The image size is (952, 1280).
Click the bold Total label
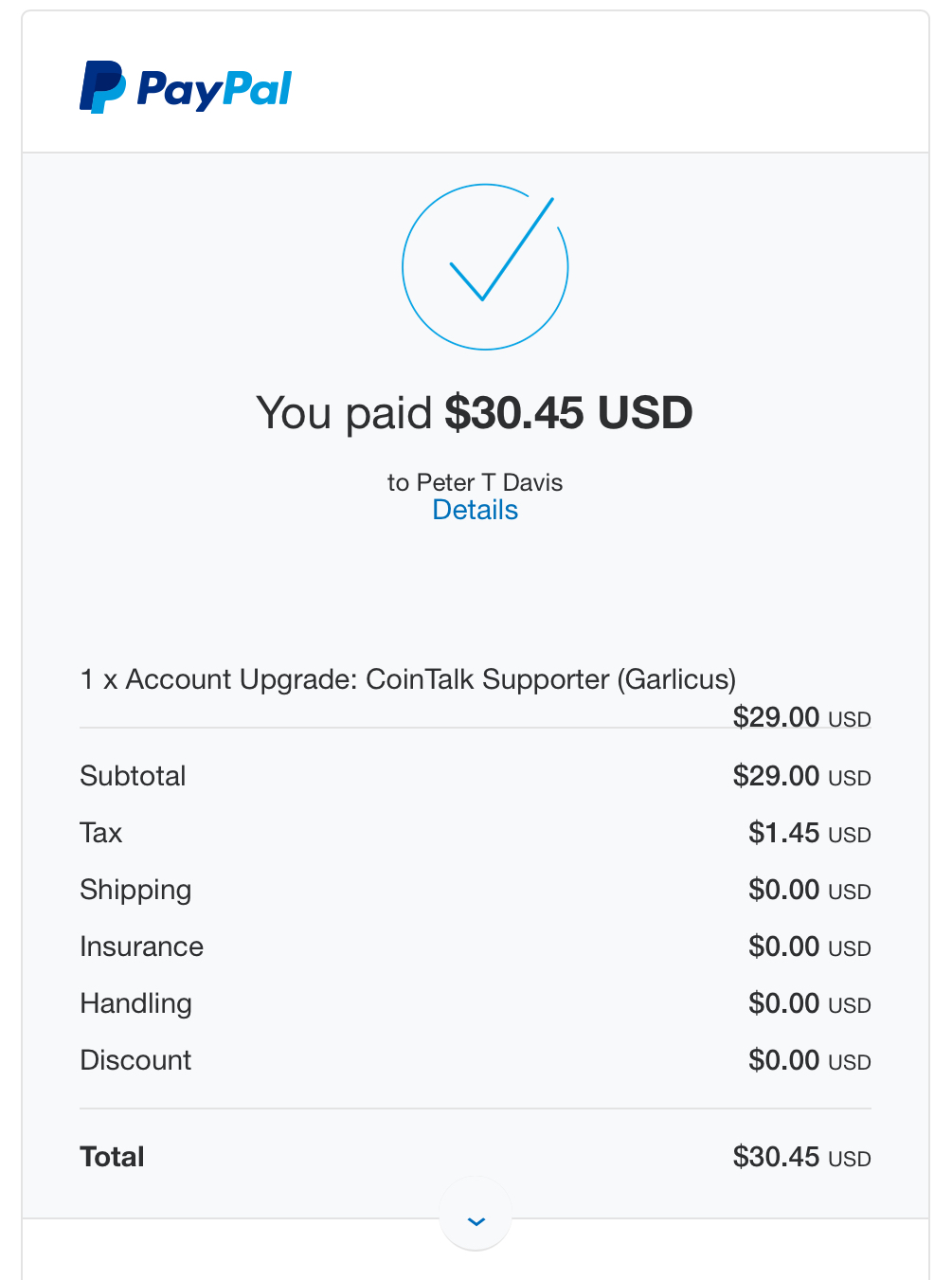112,1157
